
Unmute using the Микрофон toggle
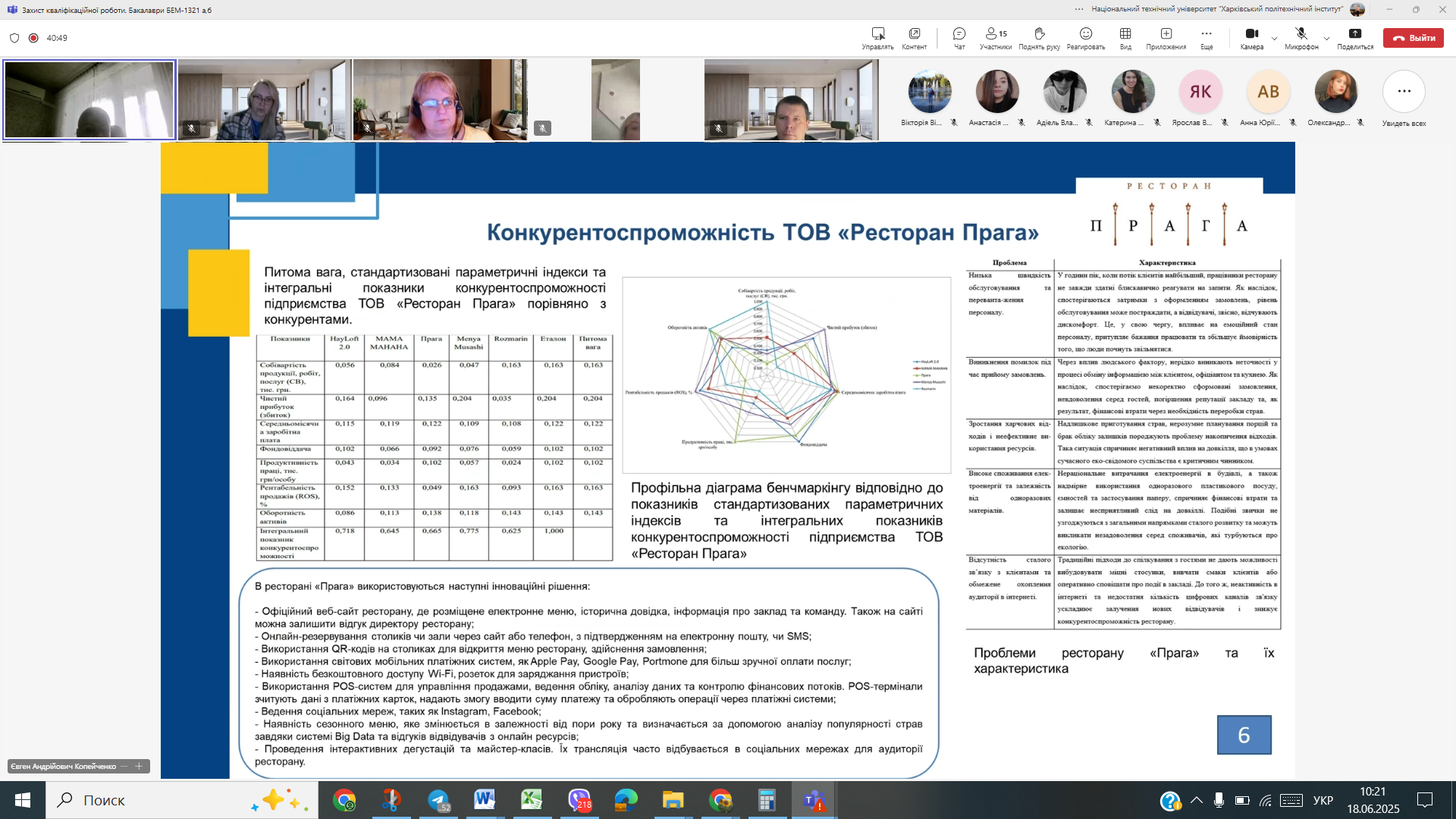[1301, 37]
